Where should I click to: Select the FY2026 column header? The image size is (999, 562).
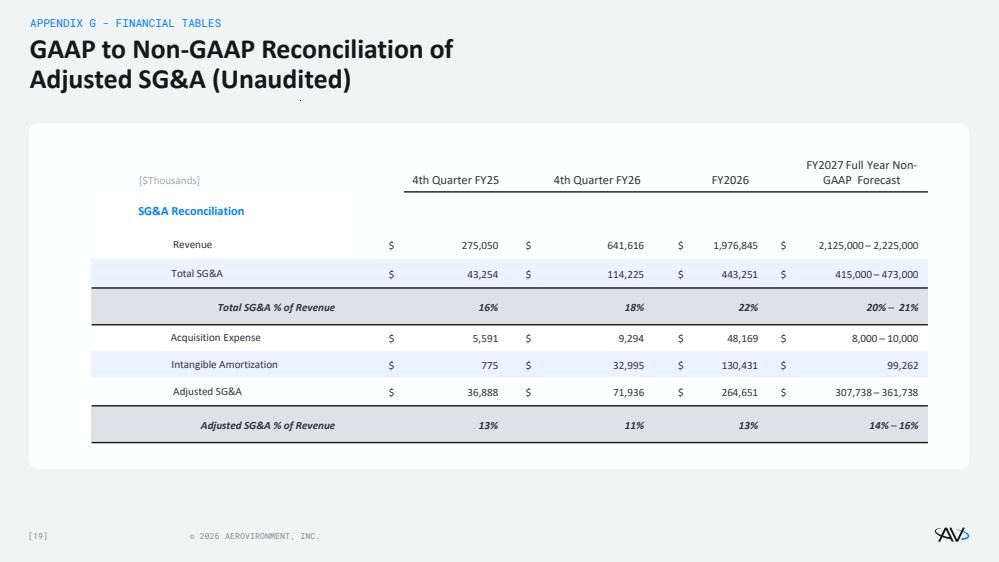[730, 180]
